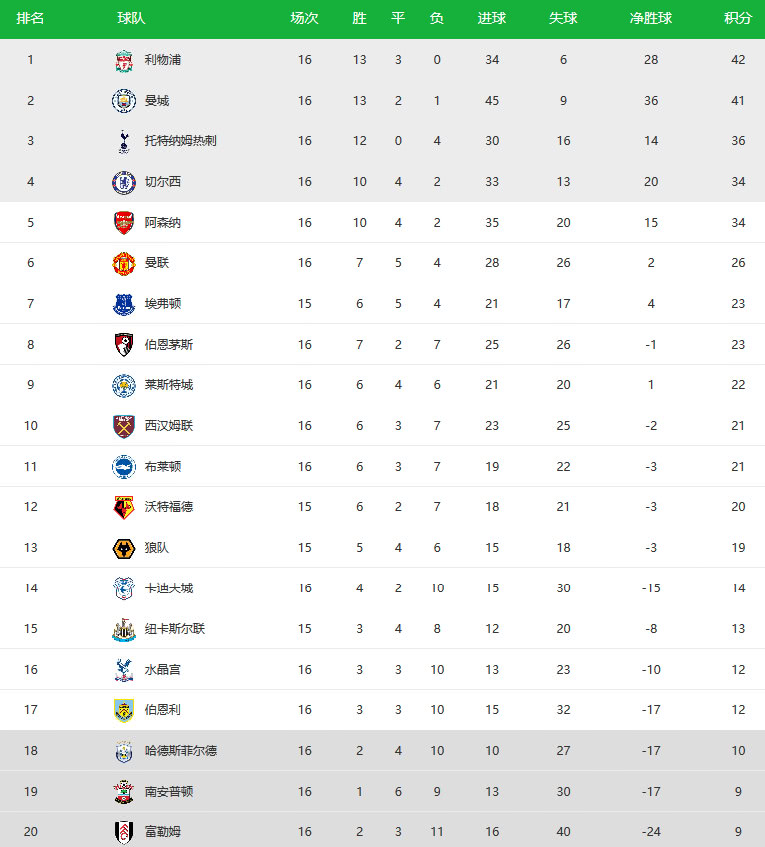
Task: Click the Everton club crest
Action: pyautogui.click(x=123, y=304)
